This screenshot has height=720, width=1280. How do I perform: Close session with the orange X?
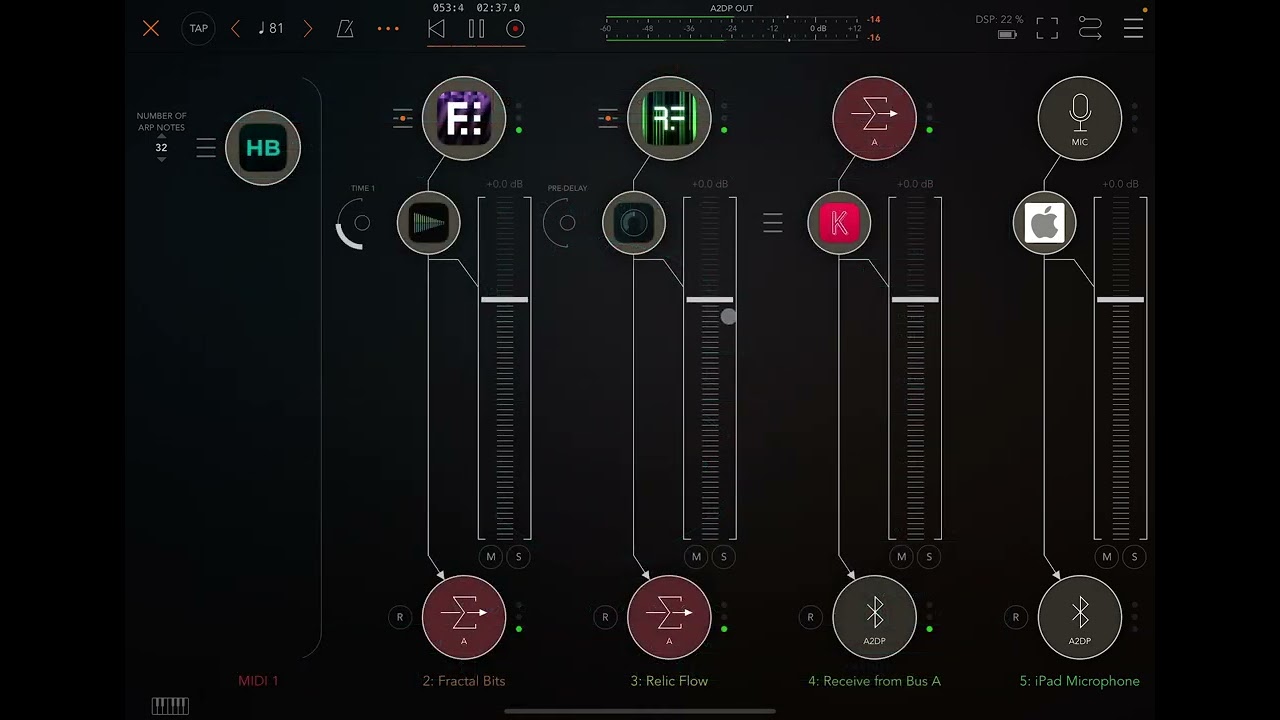coord(151,28)
